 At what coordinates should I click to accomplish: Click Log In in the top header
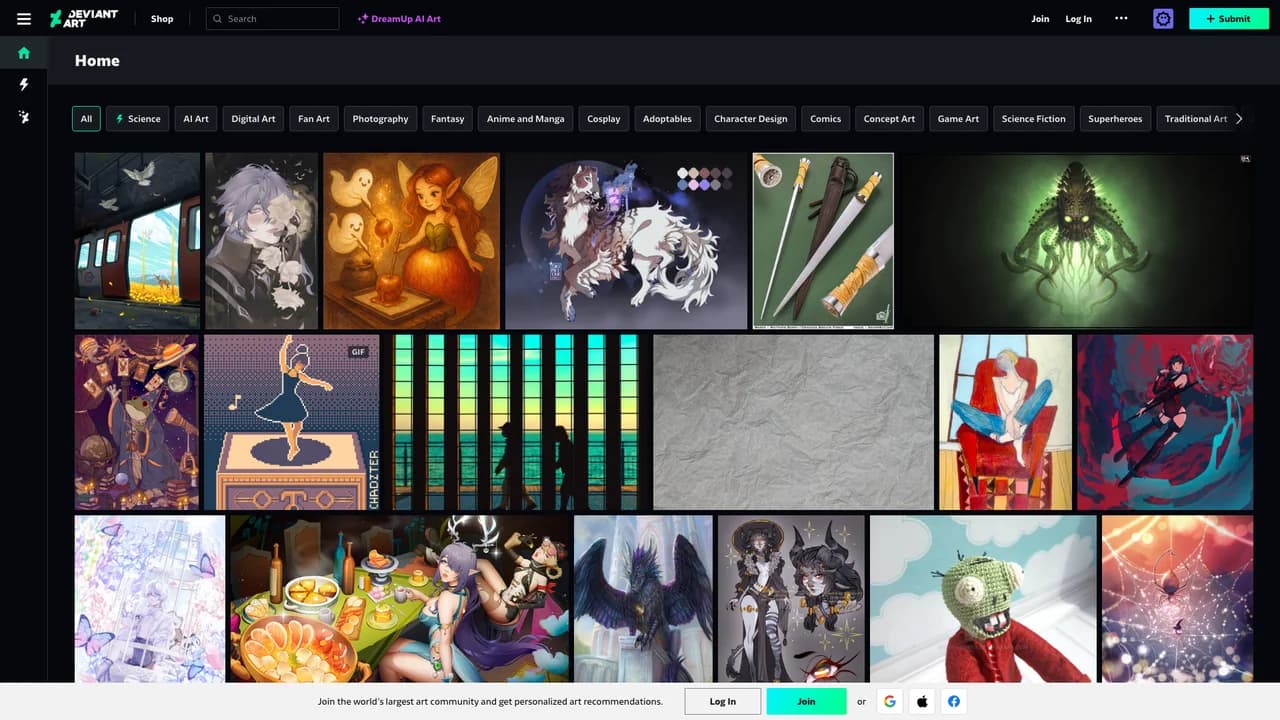point(1078,19)
